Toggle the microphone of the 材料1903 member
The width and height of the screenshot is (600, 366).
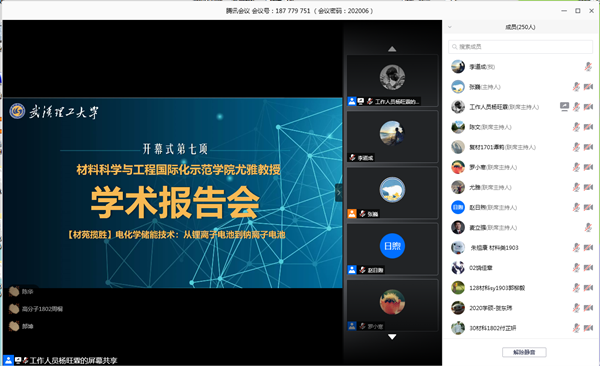click(576, 248)
